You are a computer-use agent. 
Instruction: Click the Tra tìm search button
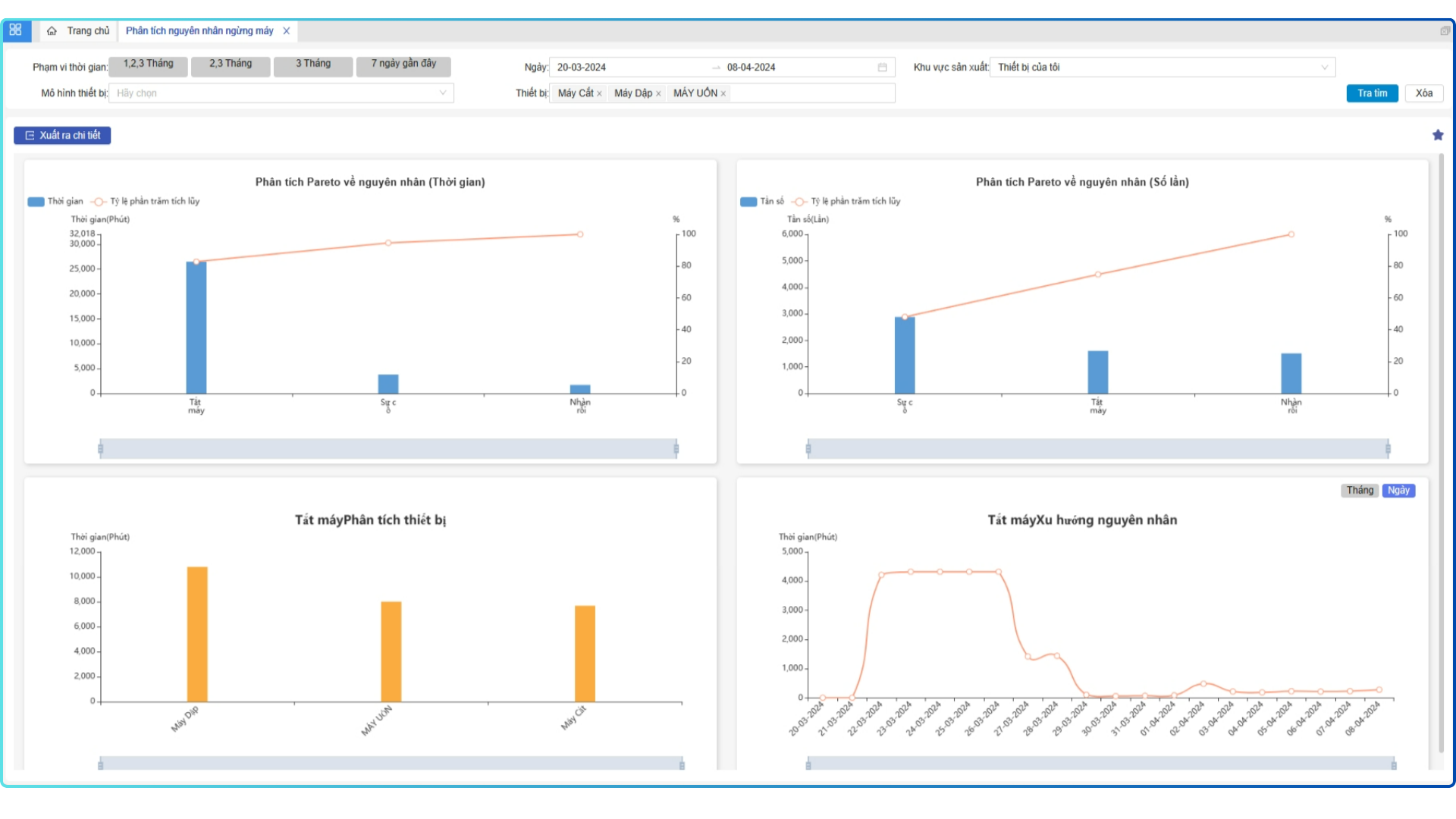1372,93
